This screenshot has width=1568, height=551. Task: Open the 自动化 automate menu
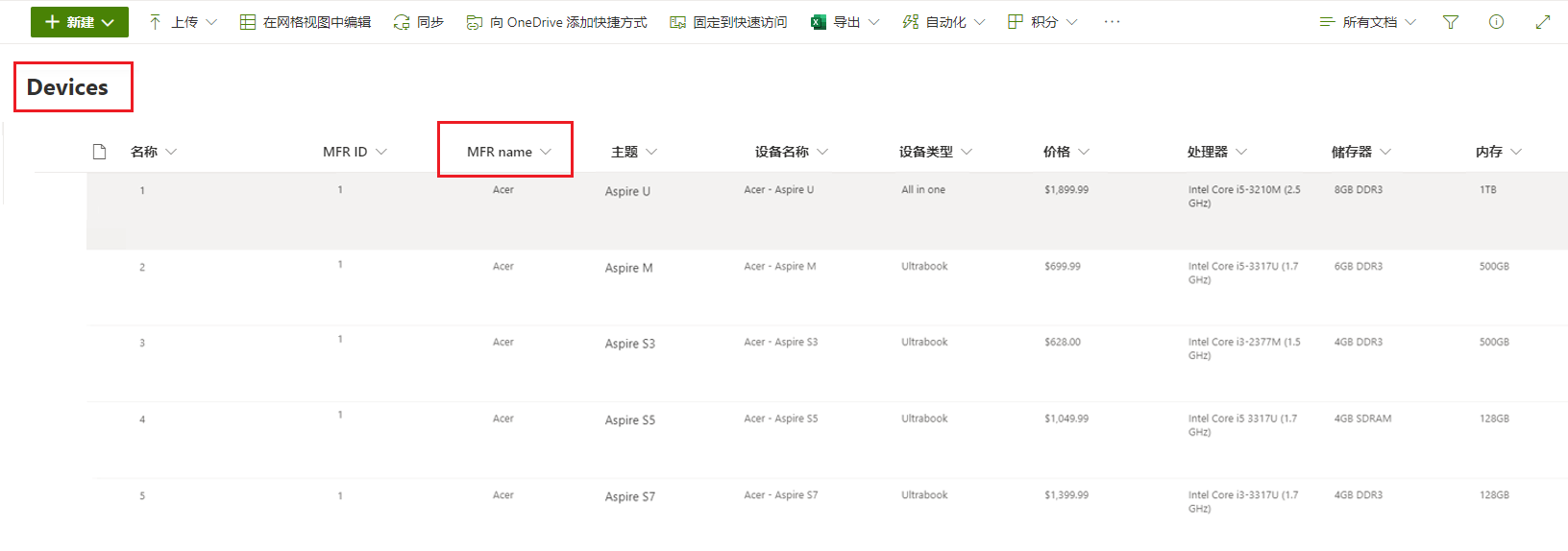pos(944,22)
